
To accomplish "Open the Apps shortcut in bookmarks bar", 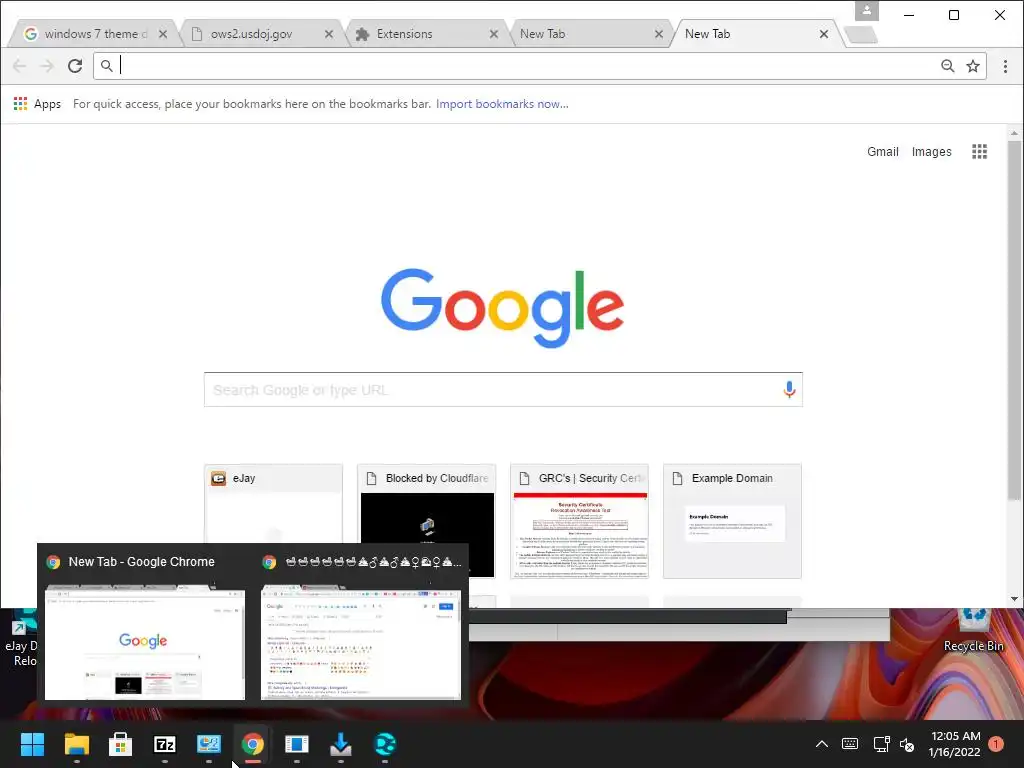I will coord(37,104).
